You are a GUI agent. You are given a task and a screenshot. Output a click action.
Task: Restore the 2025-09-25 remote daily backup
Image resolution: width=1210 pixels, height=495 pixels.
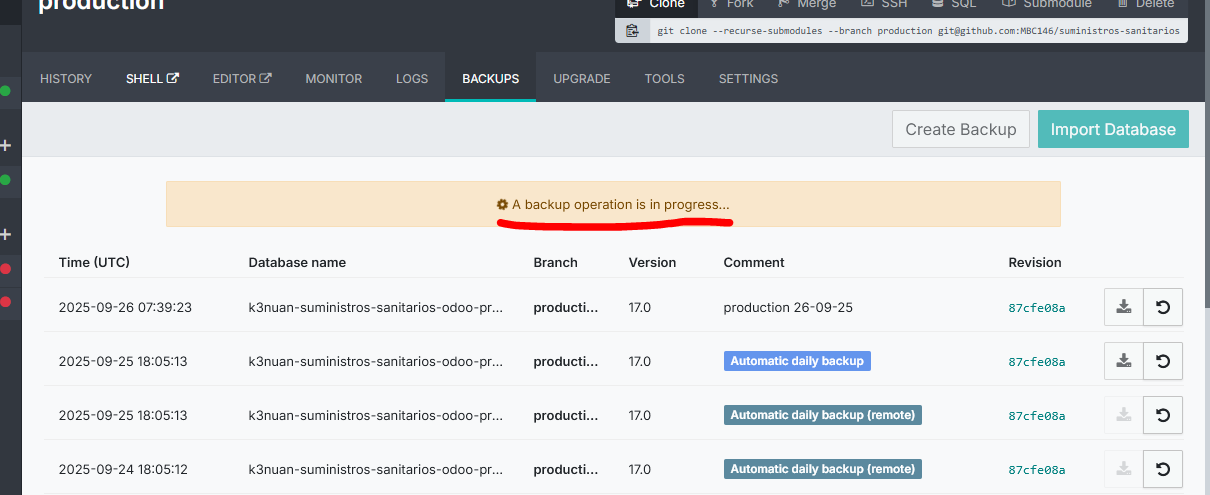[x=1163, y=415]
